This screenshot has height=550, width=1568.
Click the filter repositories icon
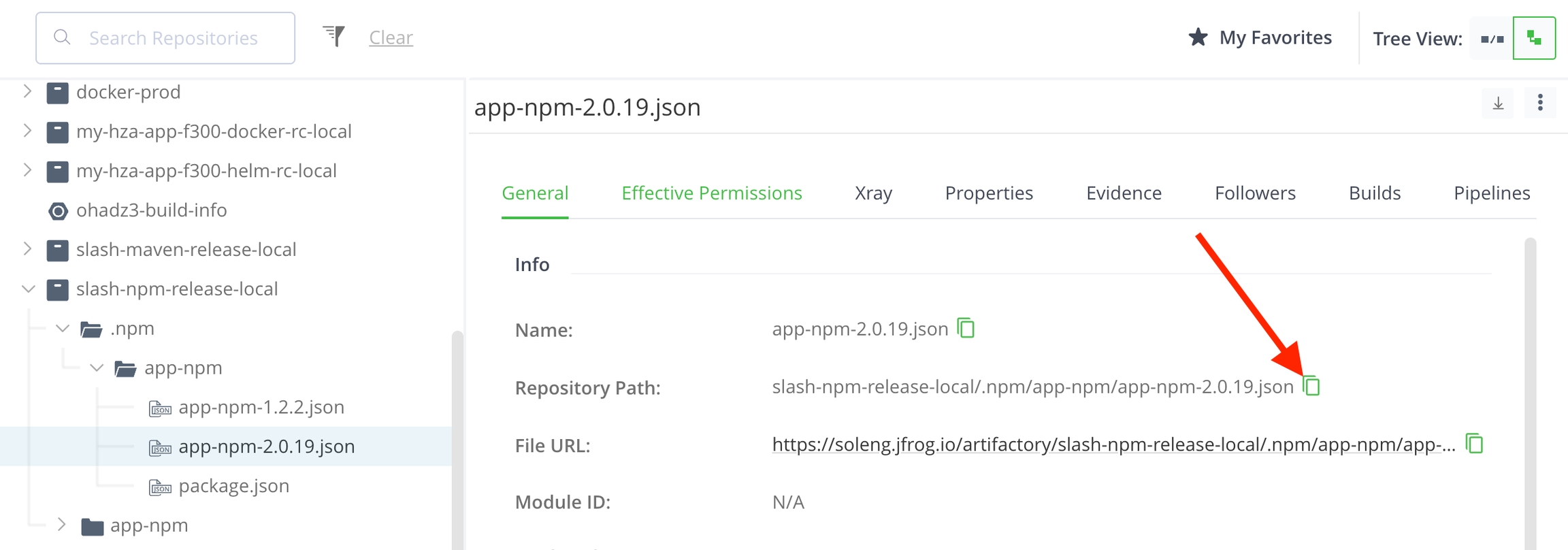pos(334,37)
